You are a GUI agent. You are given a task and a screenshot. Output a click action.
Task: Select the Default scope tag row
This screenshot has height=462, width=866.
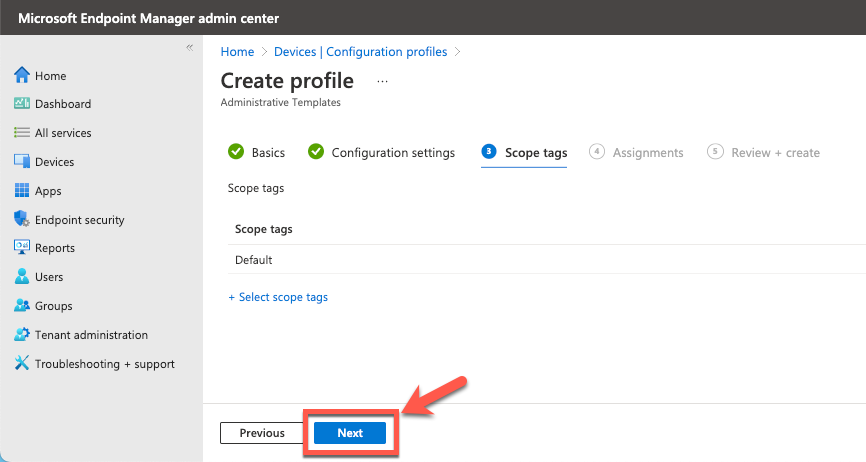click(x=547, y=259)
